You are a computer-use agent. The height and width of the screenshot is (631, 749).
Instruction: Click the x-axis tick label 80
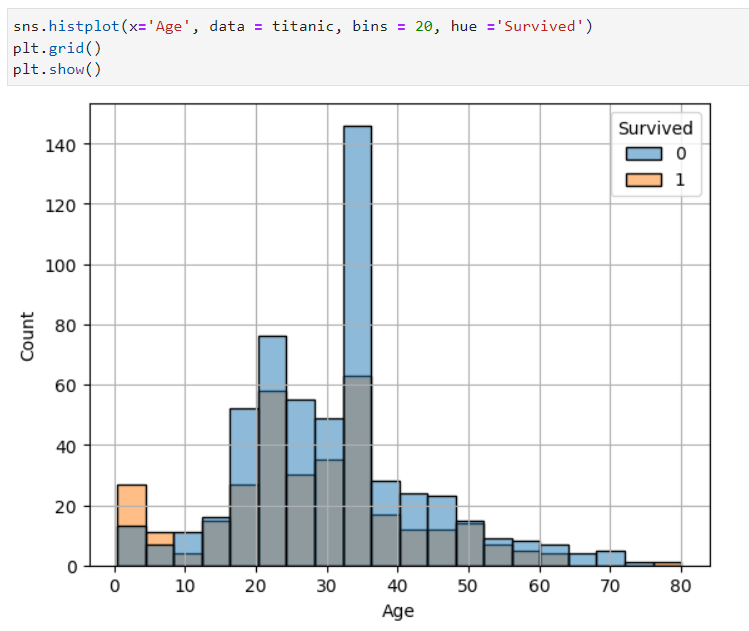coord(681,586)
